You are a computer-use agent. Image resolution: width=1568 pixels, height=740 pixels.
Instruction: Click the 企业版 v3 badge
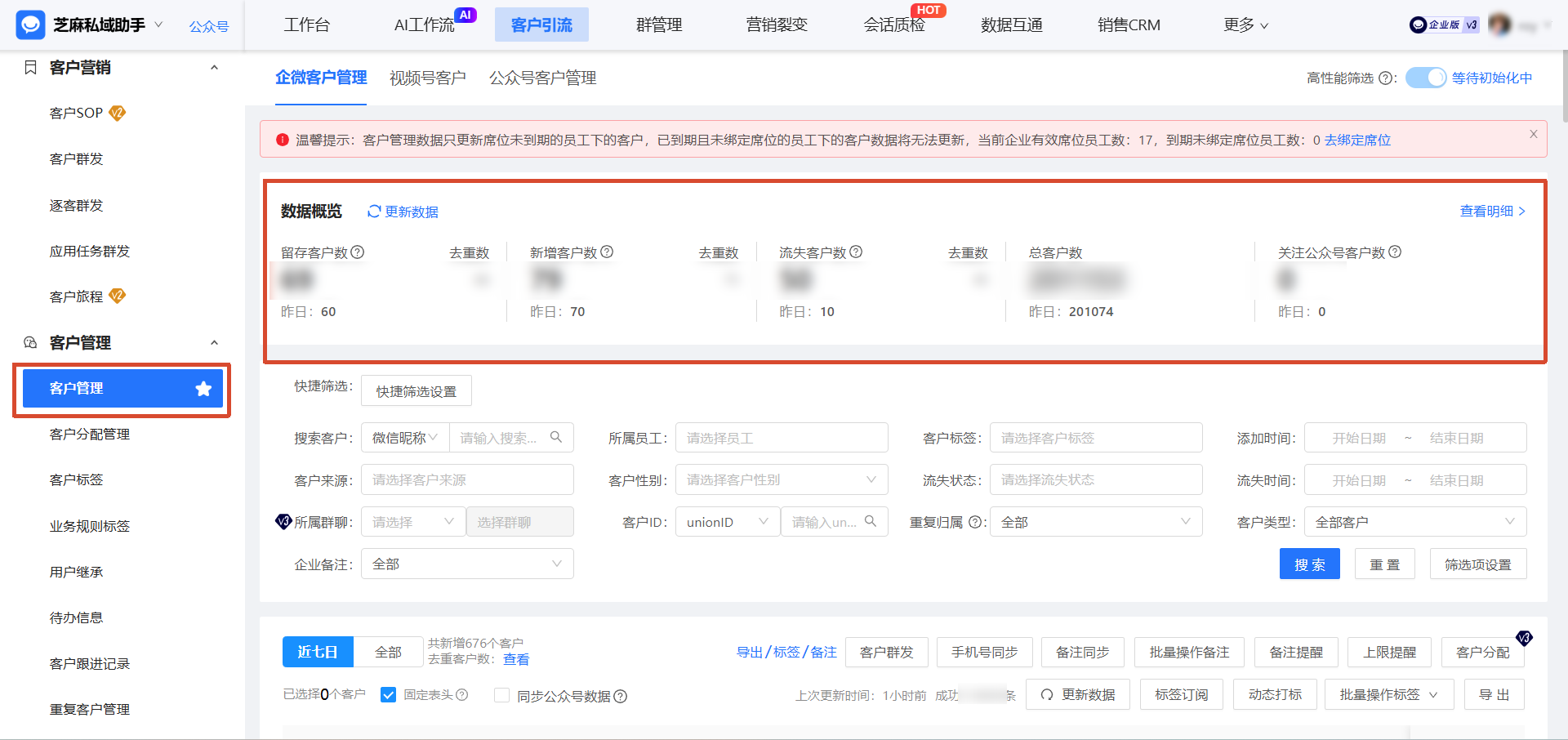pyautogui.click(x=1443, y=25)
